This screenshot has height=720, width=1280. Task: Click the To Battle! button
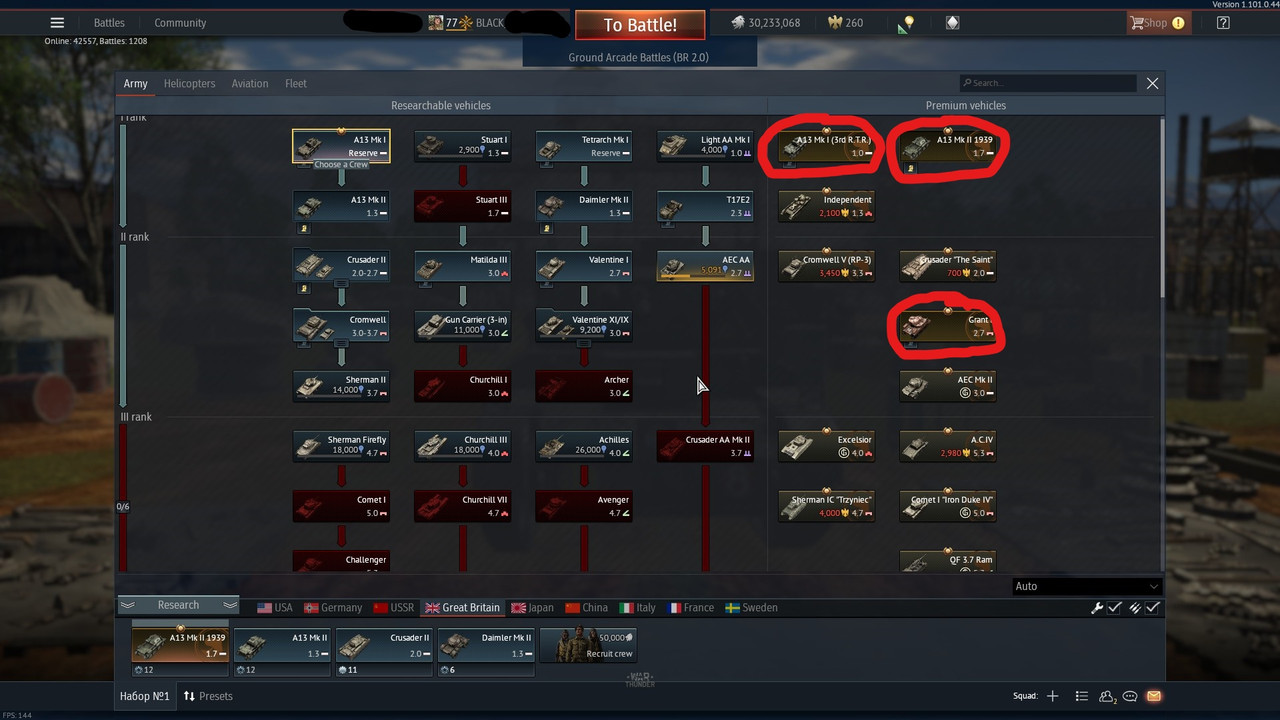tap(640, 25)
